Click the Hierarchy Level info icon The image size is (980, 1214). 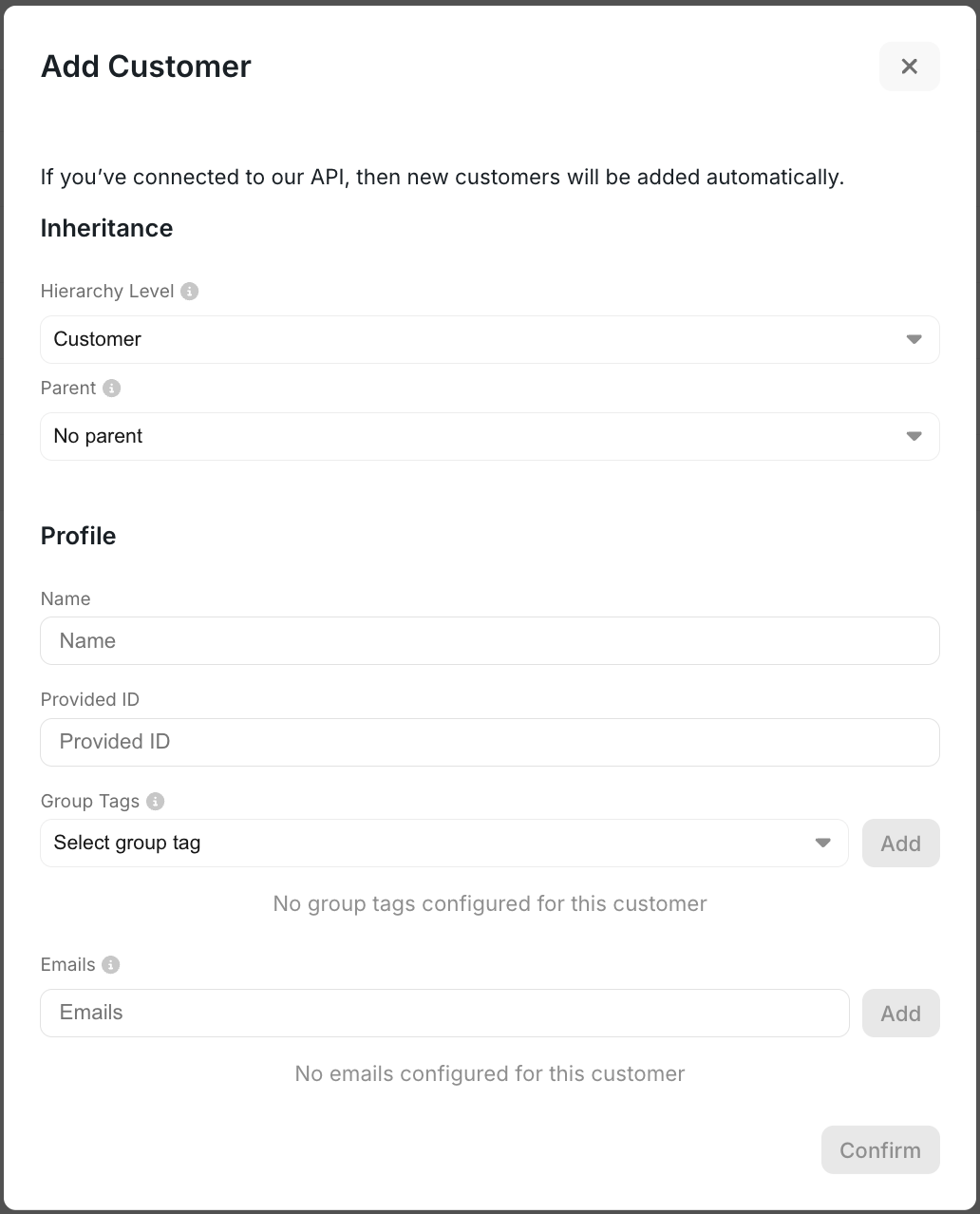(189, 291)
